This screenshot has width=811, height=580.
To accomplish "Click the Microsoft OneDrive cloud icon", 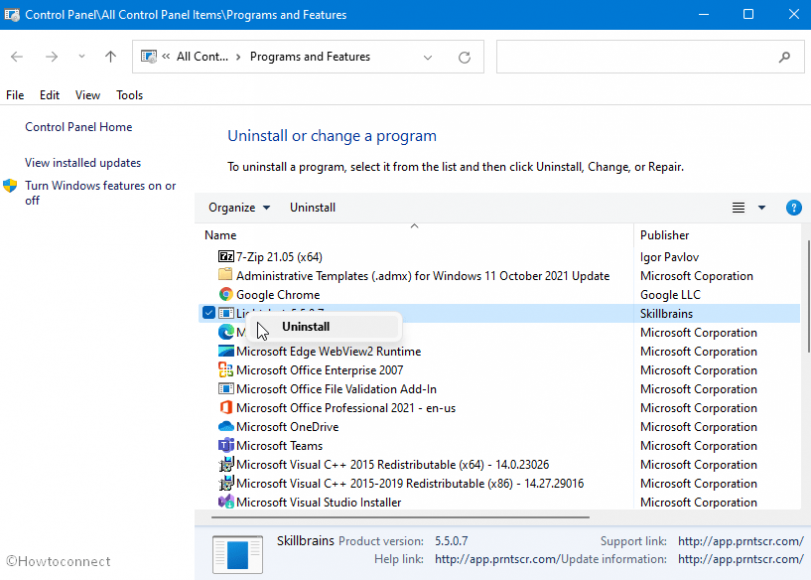I will tap(228, 427).
